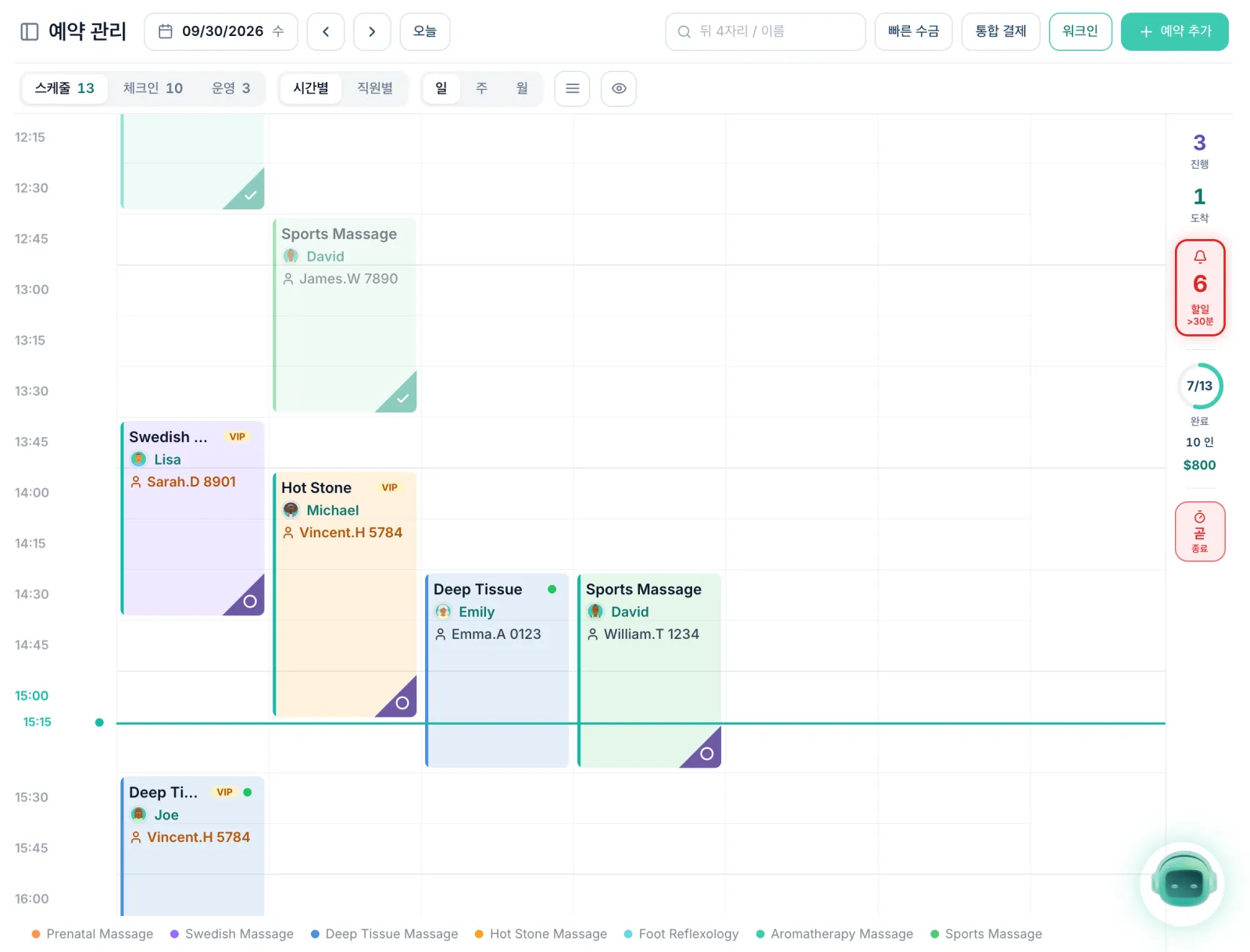This screenshot has height=952, width=1250.
Task: Open 통합 결제 combined payment
Action: (x=1001, y=32)
